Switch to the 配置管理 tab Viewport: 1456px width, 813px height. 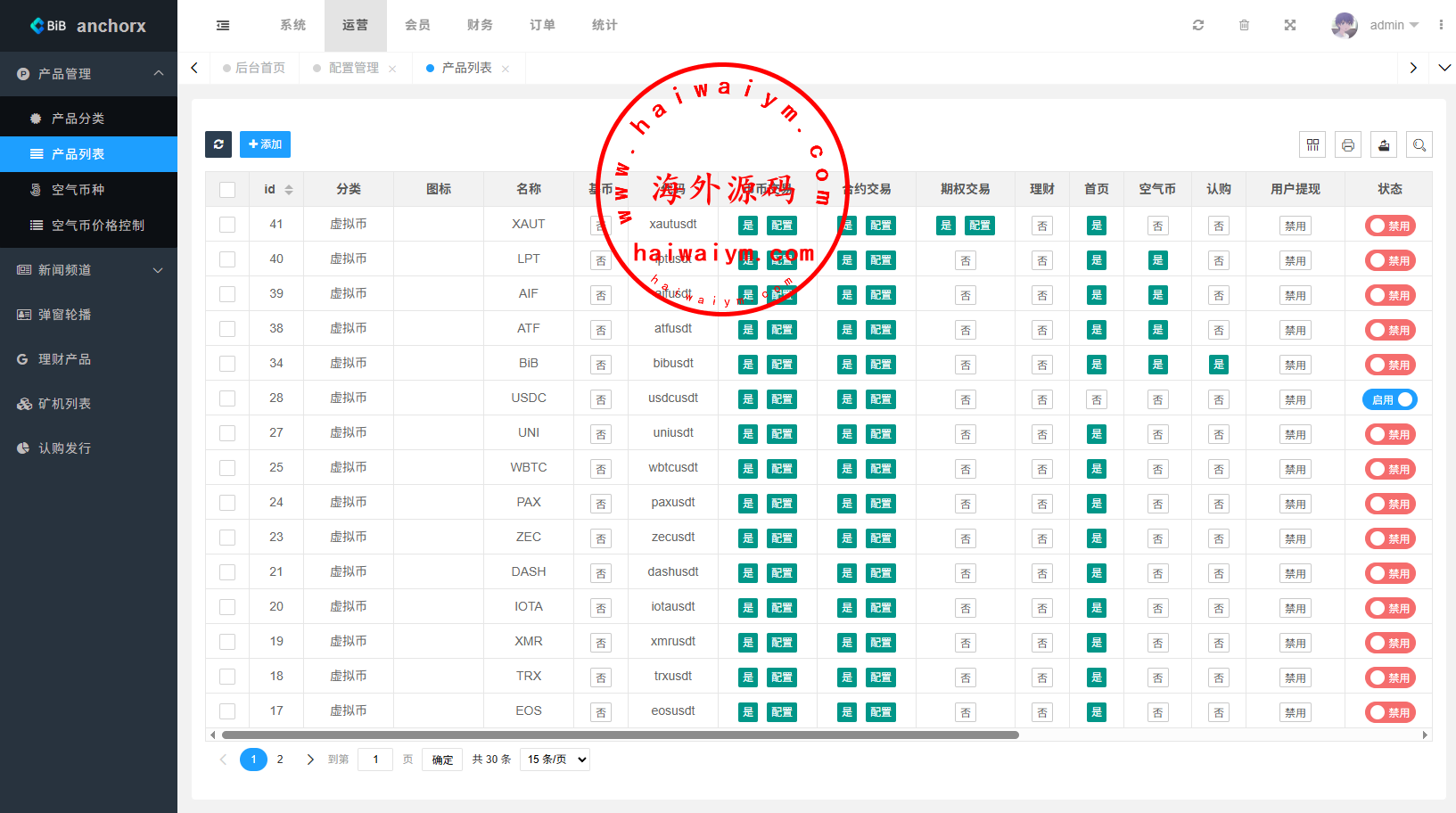pos(353,68)
